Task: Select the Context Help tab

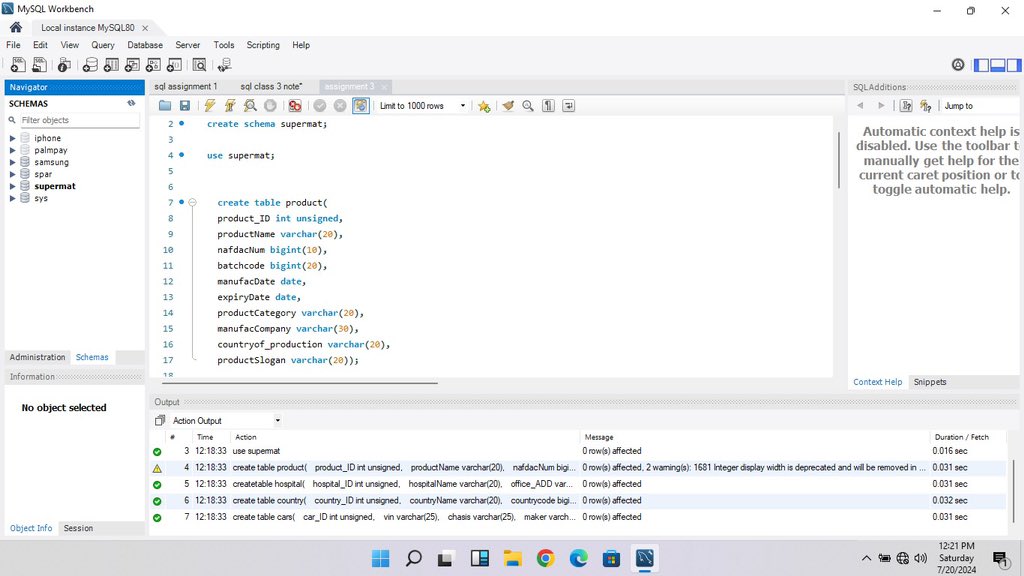Action: [877, 382]
